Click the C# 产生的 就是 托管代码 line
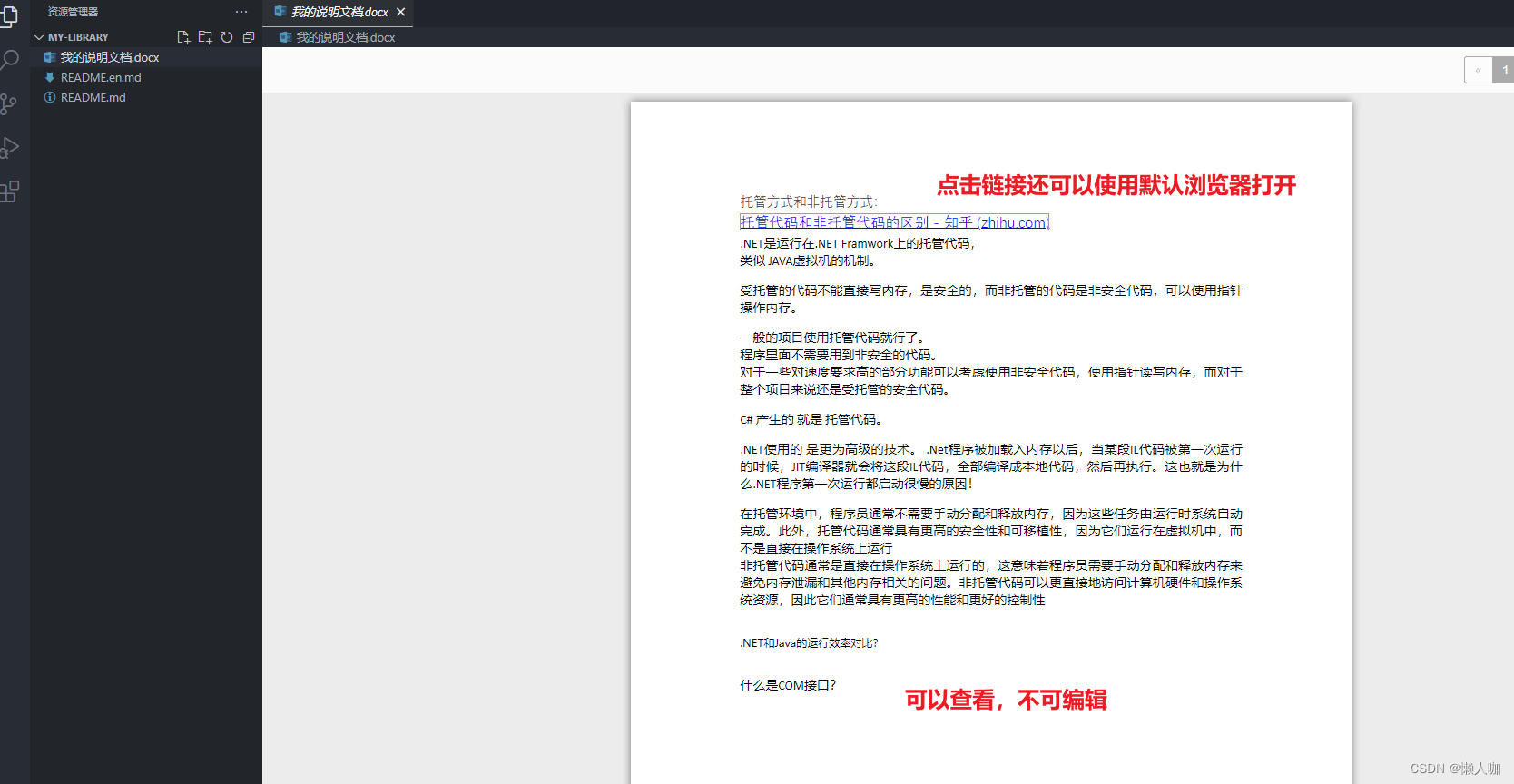The height and width of the screenshot is (784, 1514). pyautogui.click(x=811, y=419)
